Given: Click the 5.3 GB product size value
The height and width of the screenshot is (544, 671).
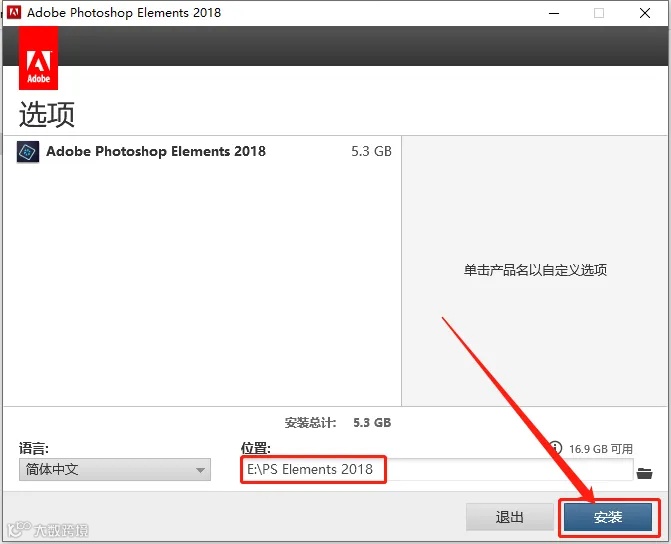Looking at the screenshot, I should pyautogui.click(x=371, y=151).
